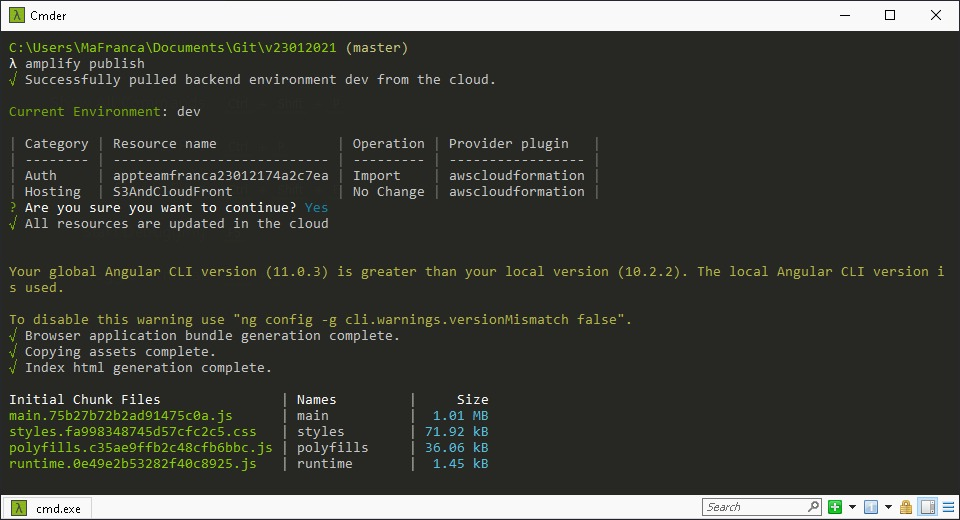Click runtime.0e49e2b53282f40c8925.js filename
Image resolution: width=960 pixels, height=520 pixels.
133,464
